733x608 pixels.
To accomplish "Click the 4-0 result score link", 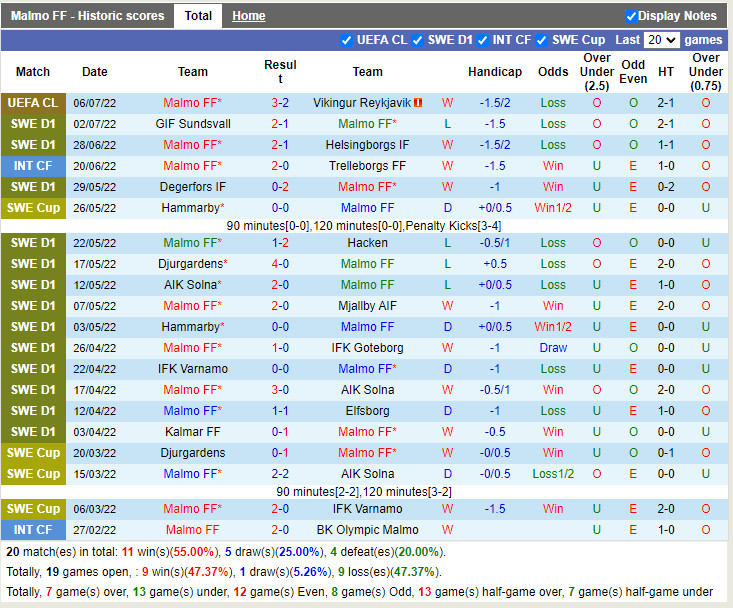I will [280, 264].
